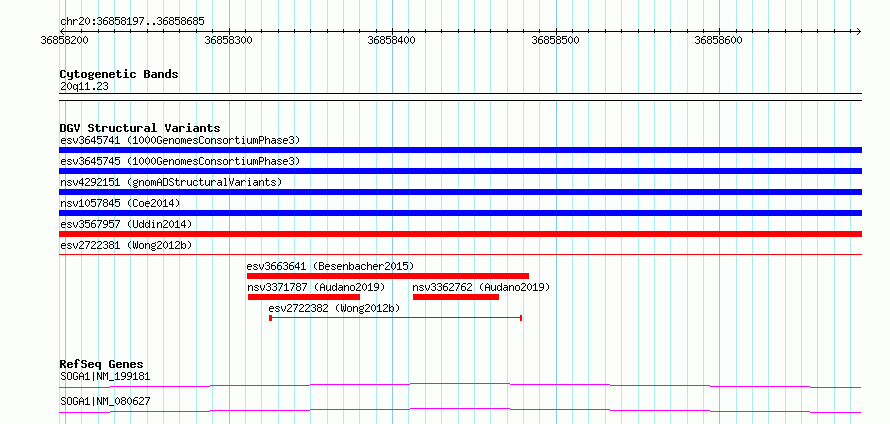Select the esv3663641 Besenbacher2015 red bar
890x424 pixels.
point(388,276)
